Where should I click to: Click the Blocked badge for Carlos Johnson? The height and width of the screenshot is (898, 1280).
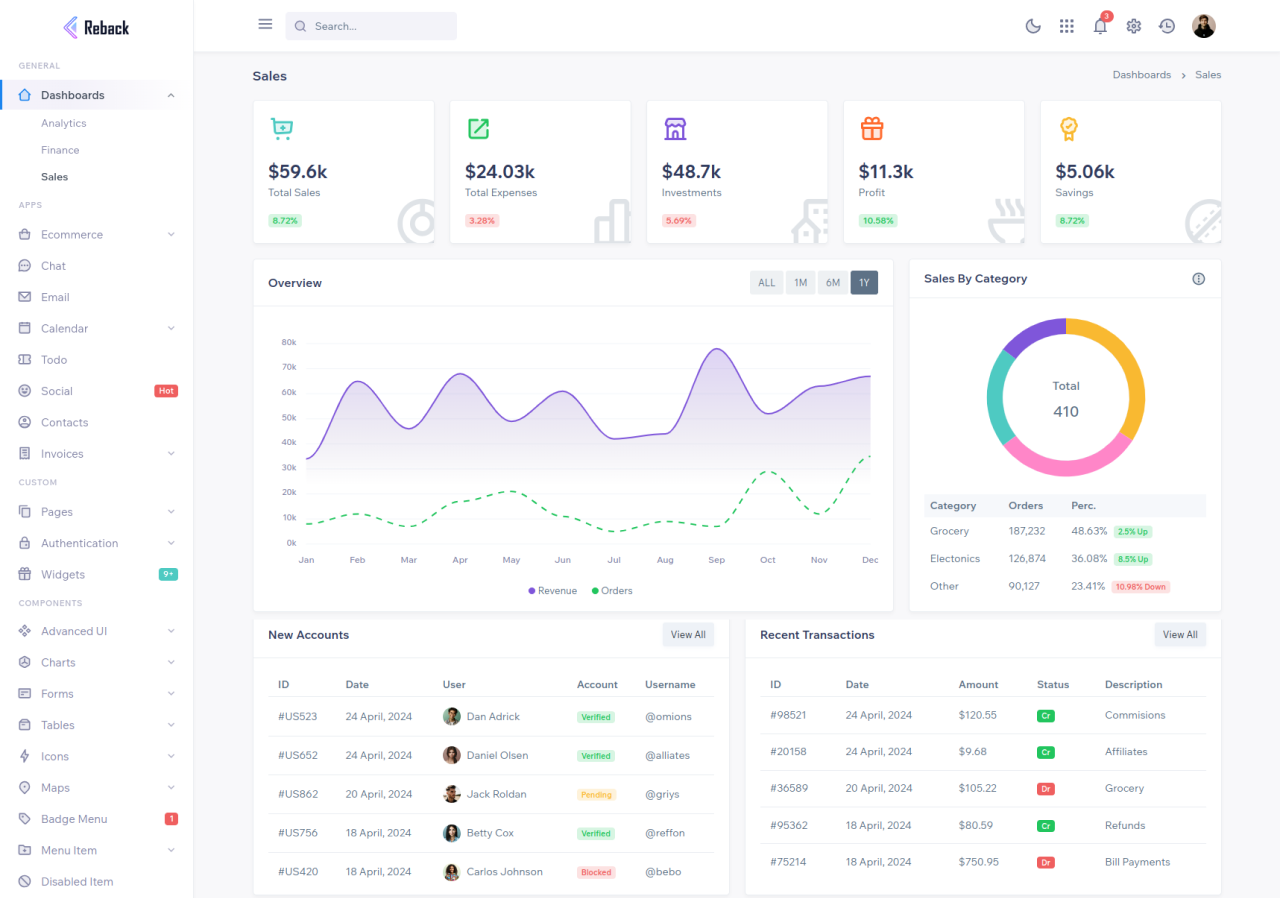(x=596, y=872)
